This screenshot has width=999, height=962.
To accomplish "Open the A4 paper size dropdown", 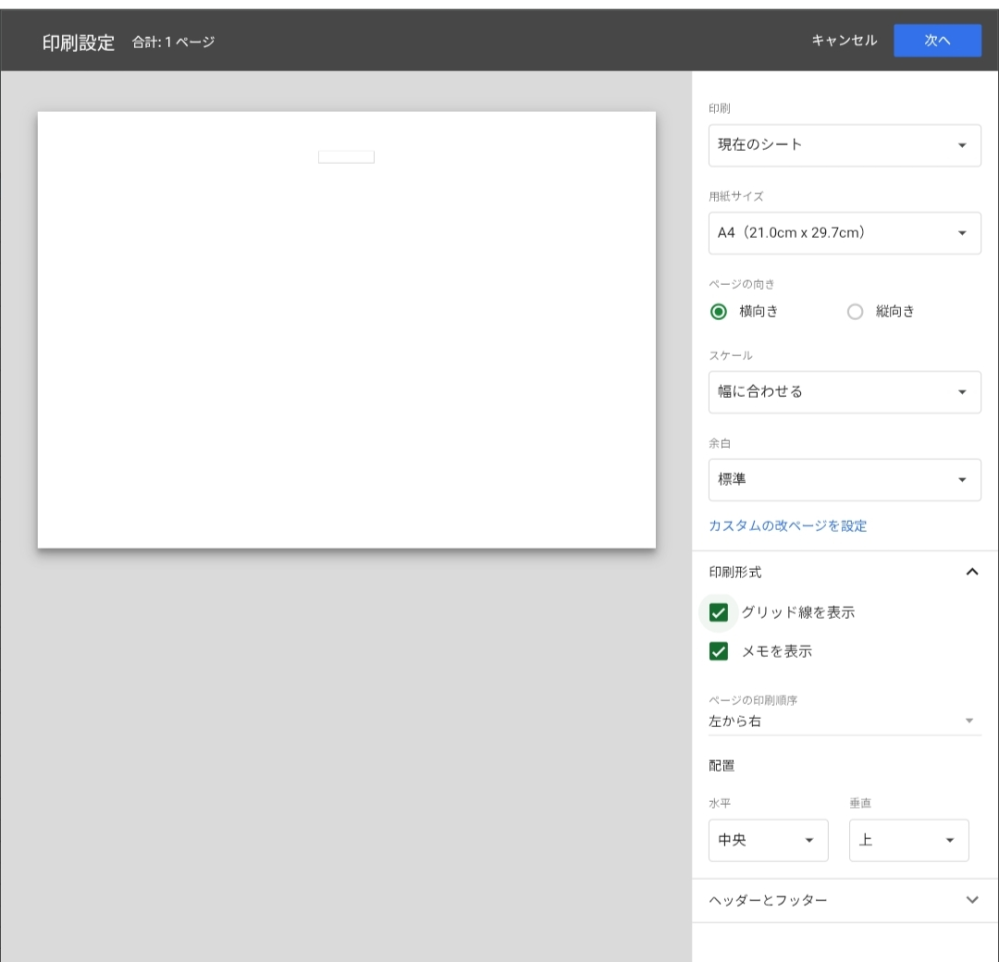I will coord(844,233).
